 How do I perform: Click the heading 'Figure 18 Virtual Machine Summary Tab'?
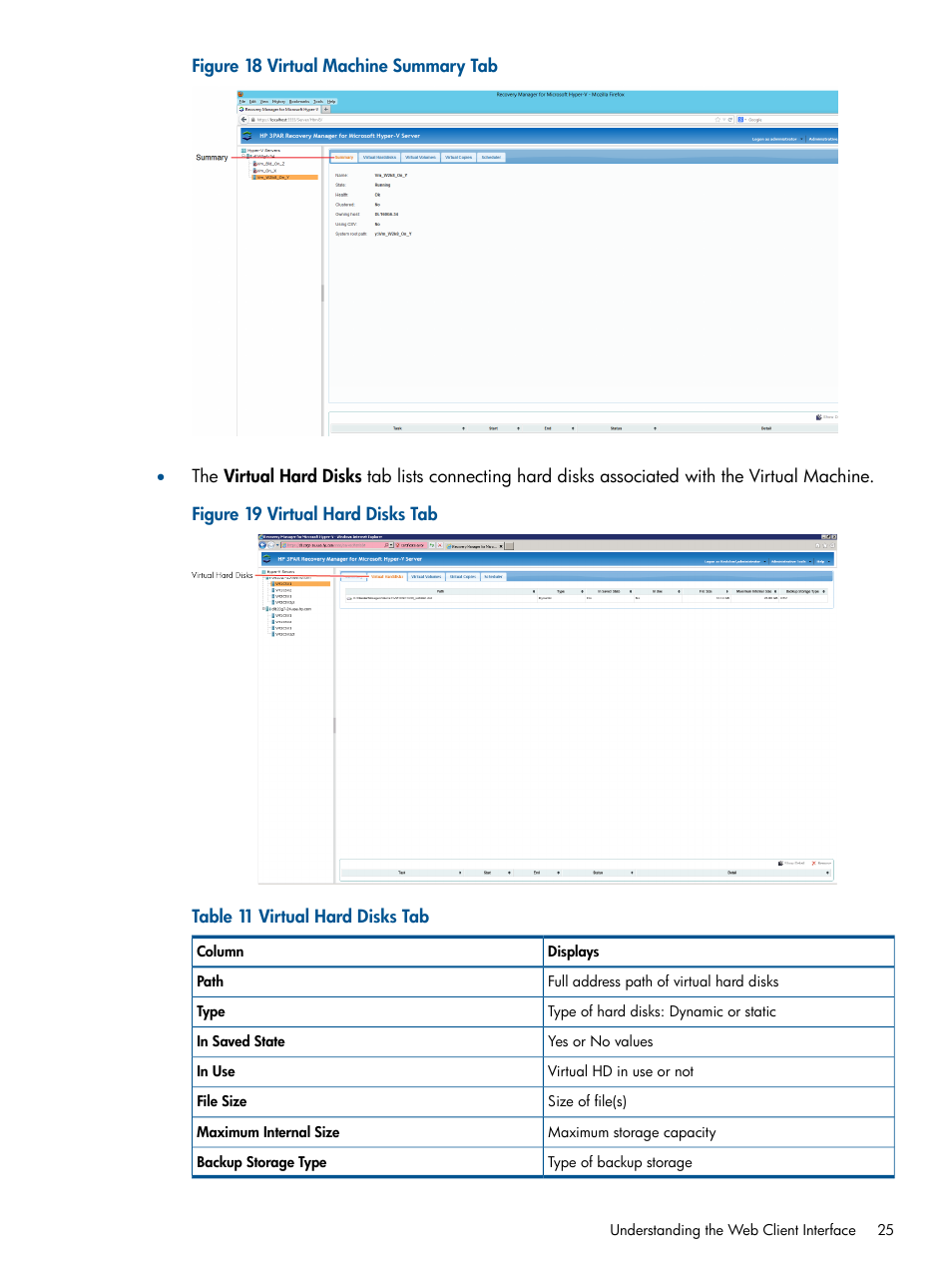click(344, 66)
